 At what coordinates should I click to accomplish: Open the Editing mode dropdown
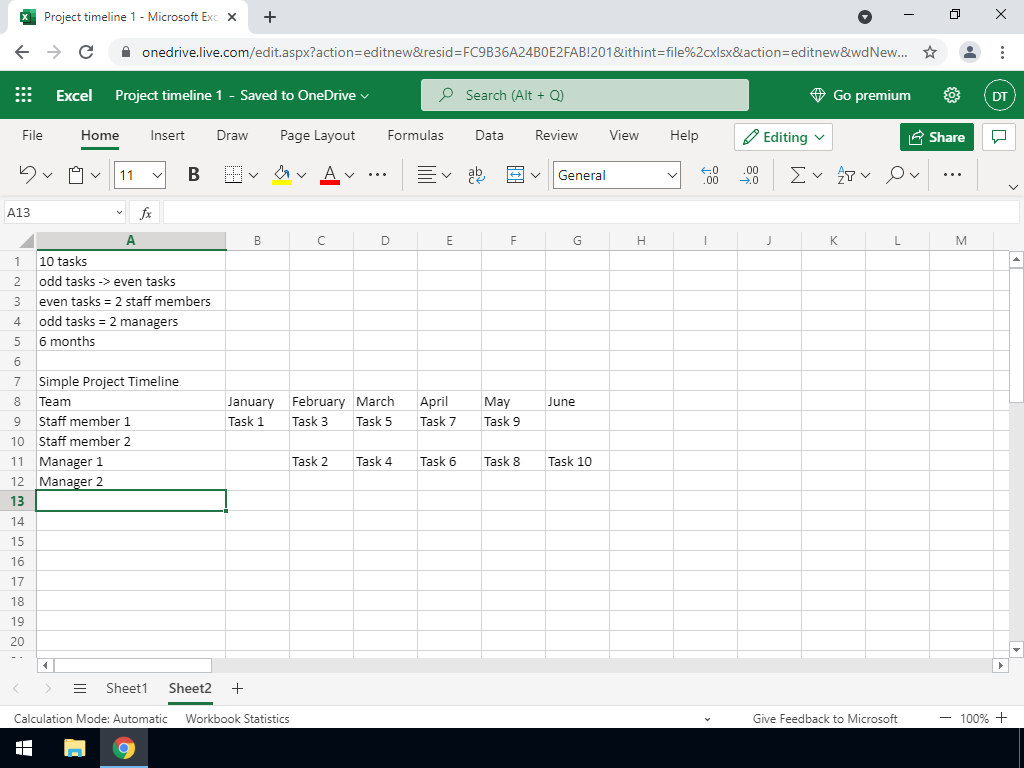pyautogui.click(x=783, y=137)
